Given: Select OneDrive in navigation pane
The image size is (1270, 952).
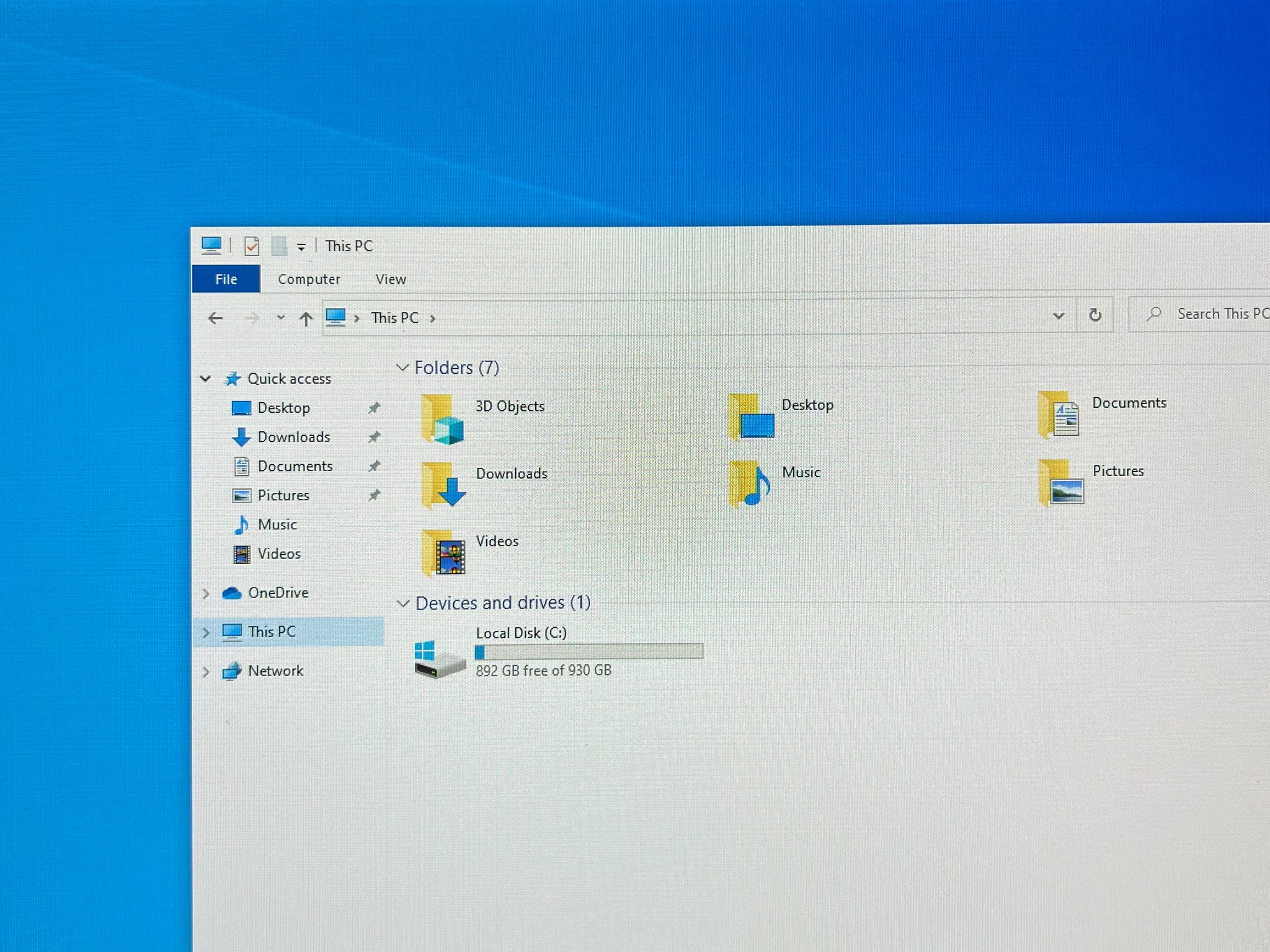Looking at the screenshot, I should point(278,593).
